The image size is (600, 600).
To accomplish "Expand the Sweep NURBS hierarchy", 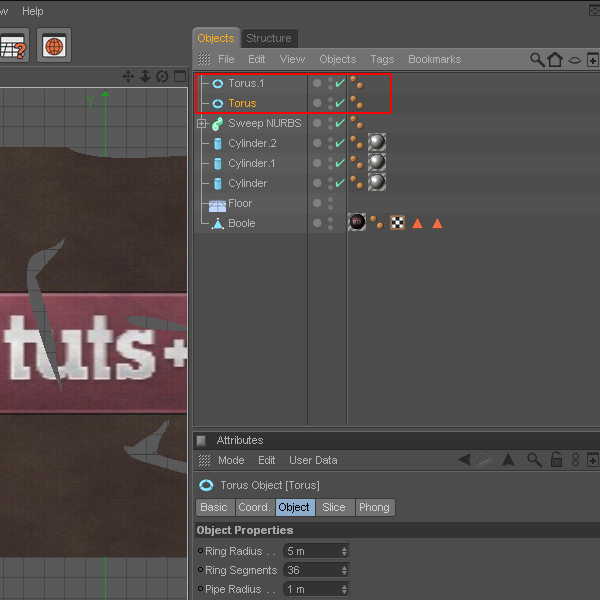I will (x=202, y=124).
